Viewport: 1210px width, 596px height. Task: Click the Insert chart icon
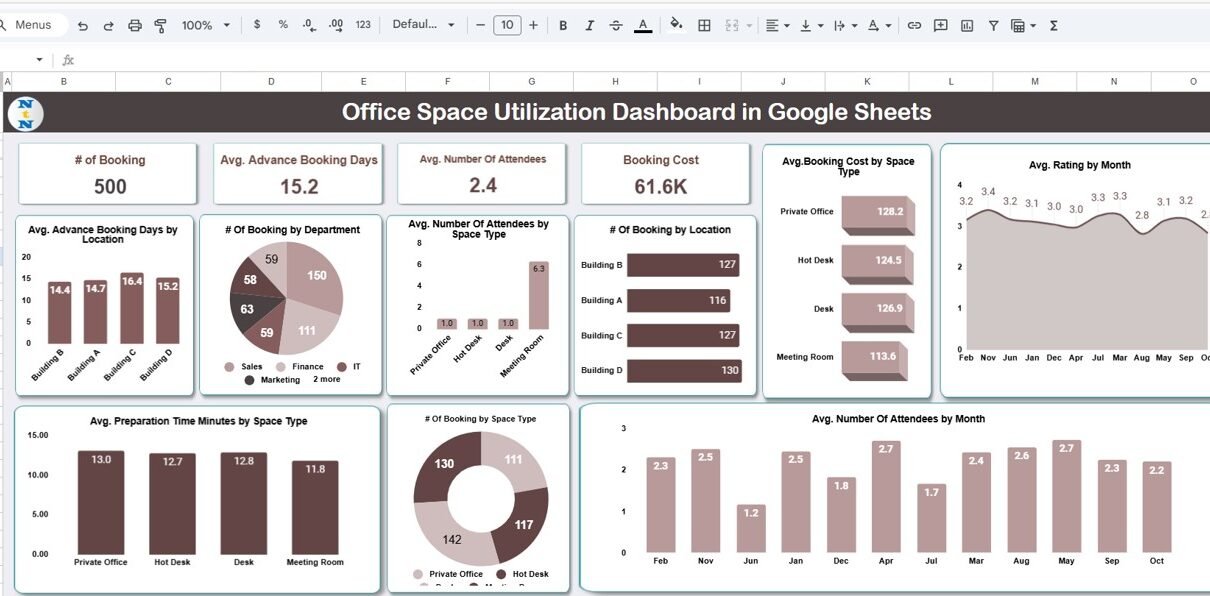tap(967, 25)
